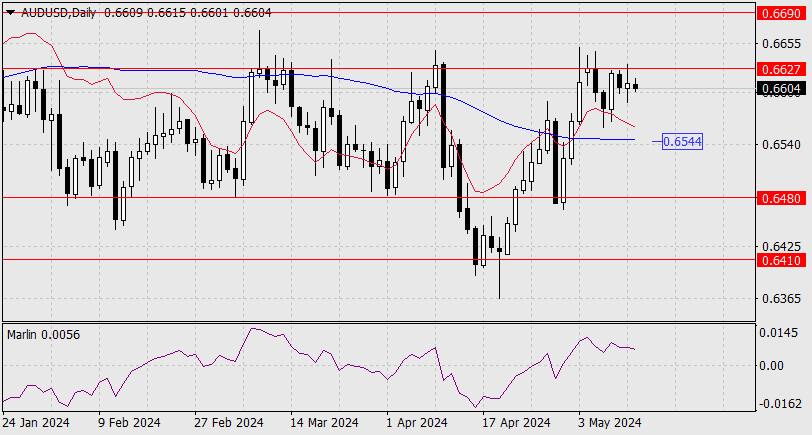Viewport: 812px width, 435px height.
Task: Click the blue 0.6544 price marker
Action: pyautogui.click(x=683, y=141)
